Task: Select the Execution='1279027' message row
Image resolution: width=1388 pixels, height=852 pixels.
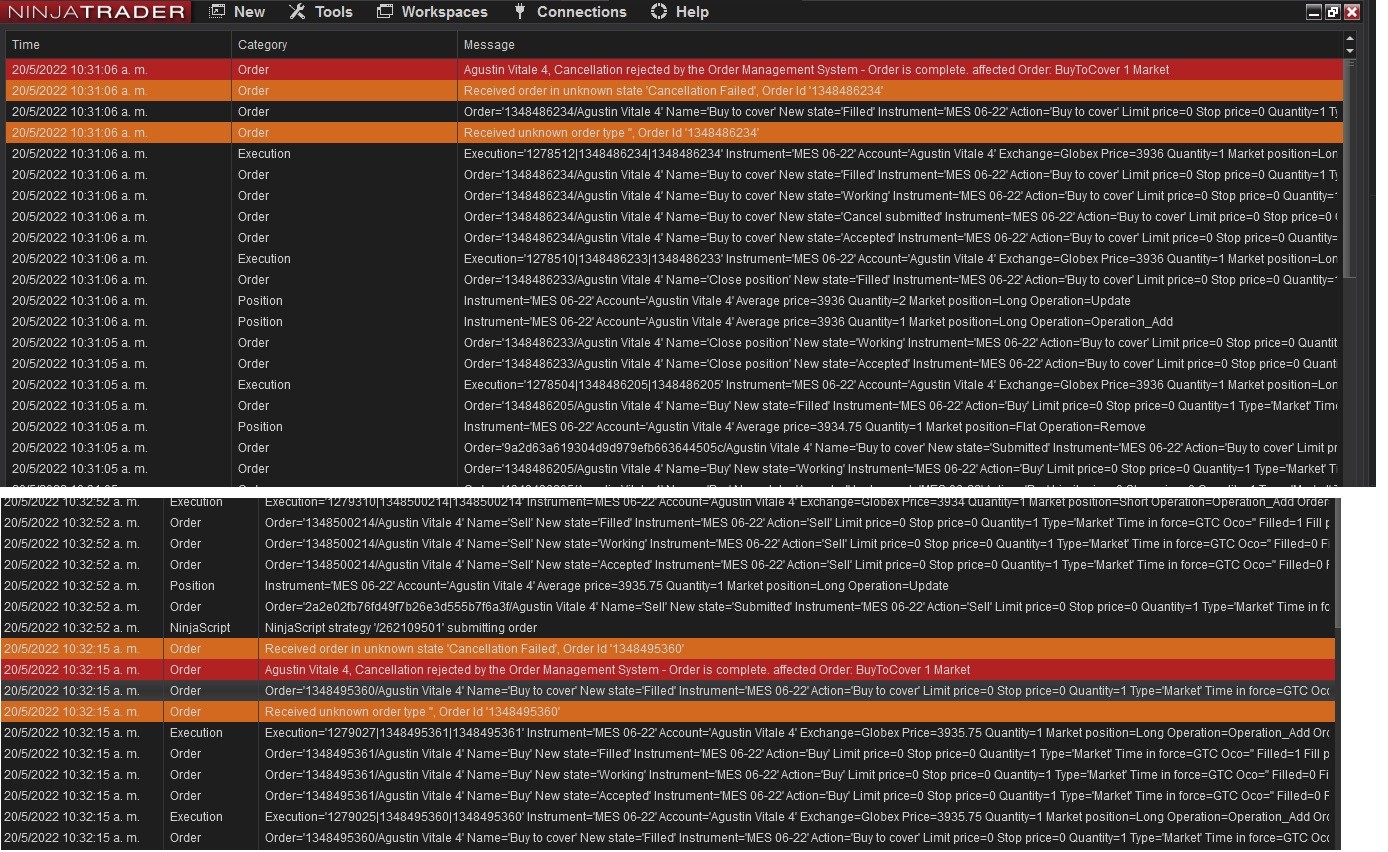Action: coord(668,733)
